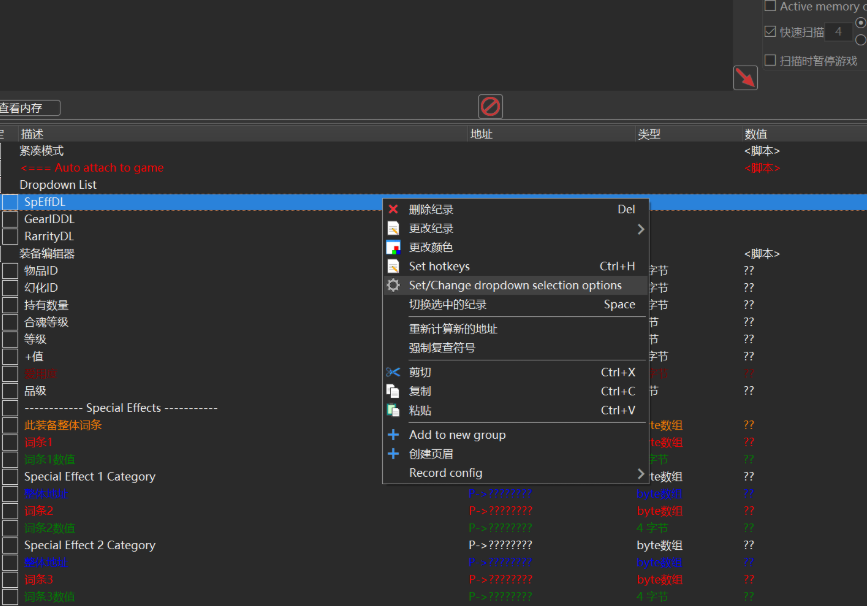This screenshot has height=606, width=867.
Task: Click the copy icon in context menu
Action: 393,392
